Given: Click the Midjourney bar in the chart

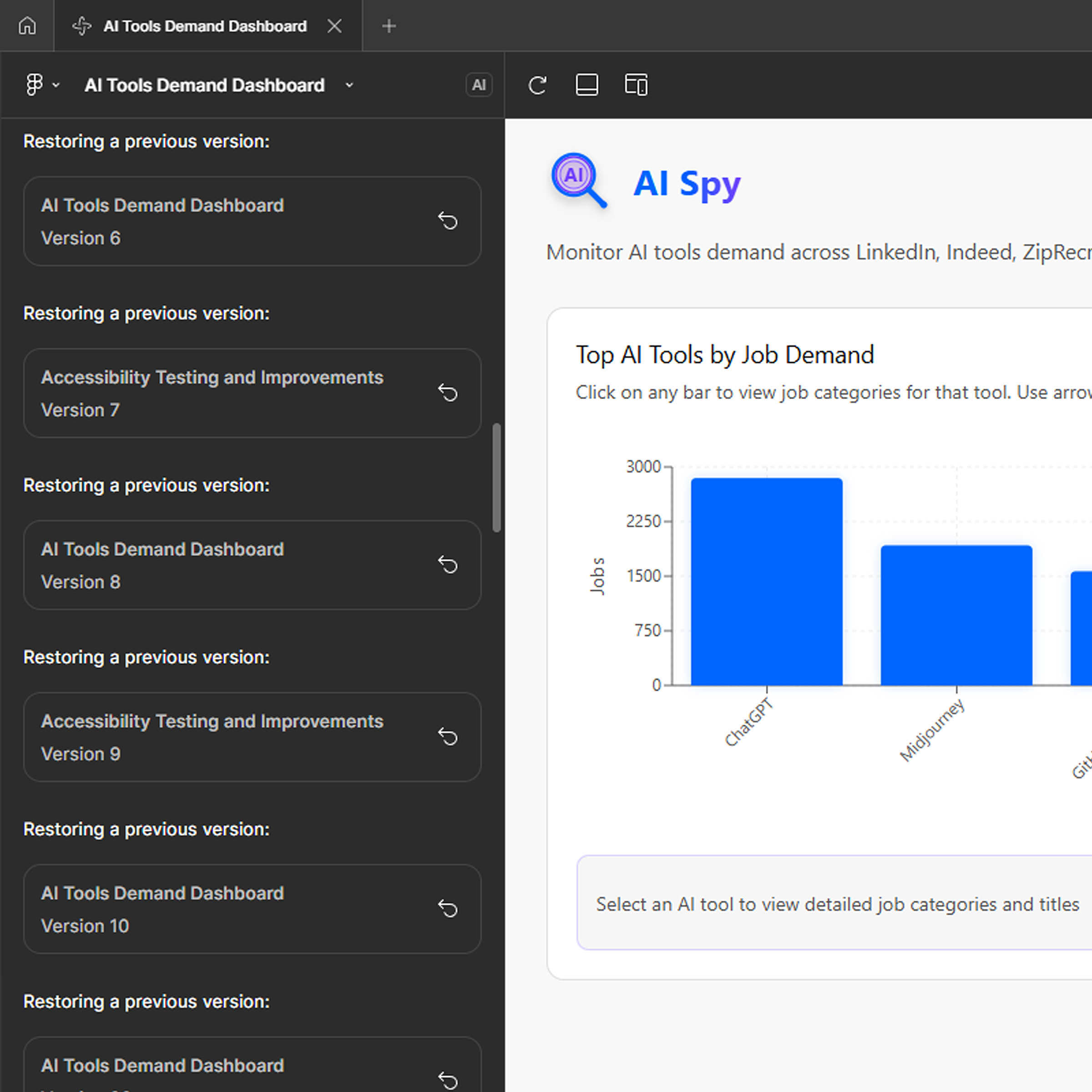Looking at the screenshot, I should pos(956,616).
